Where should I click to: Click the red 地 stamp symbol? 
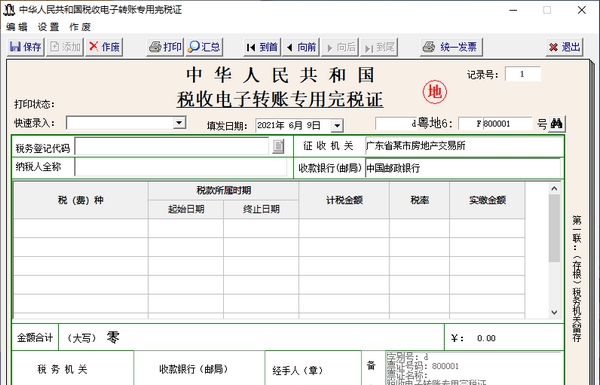click(435, 92)
